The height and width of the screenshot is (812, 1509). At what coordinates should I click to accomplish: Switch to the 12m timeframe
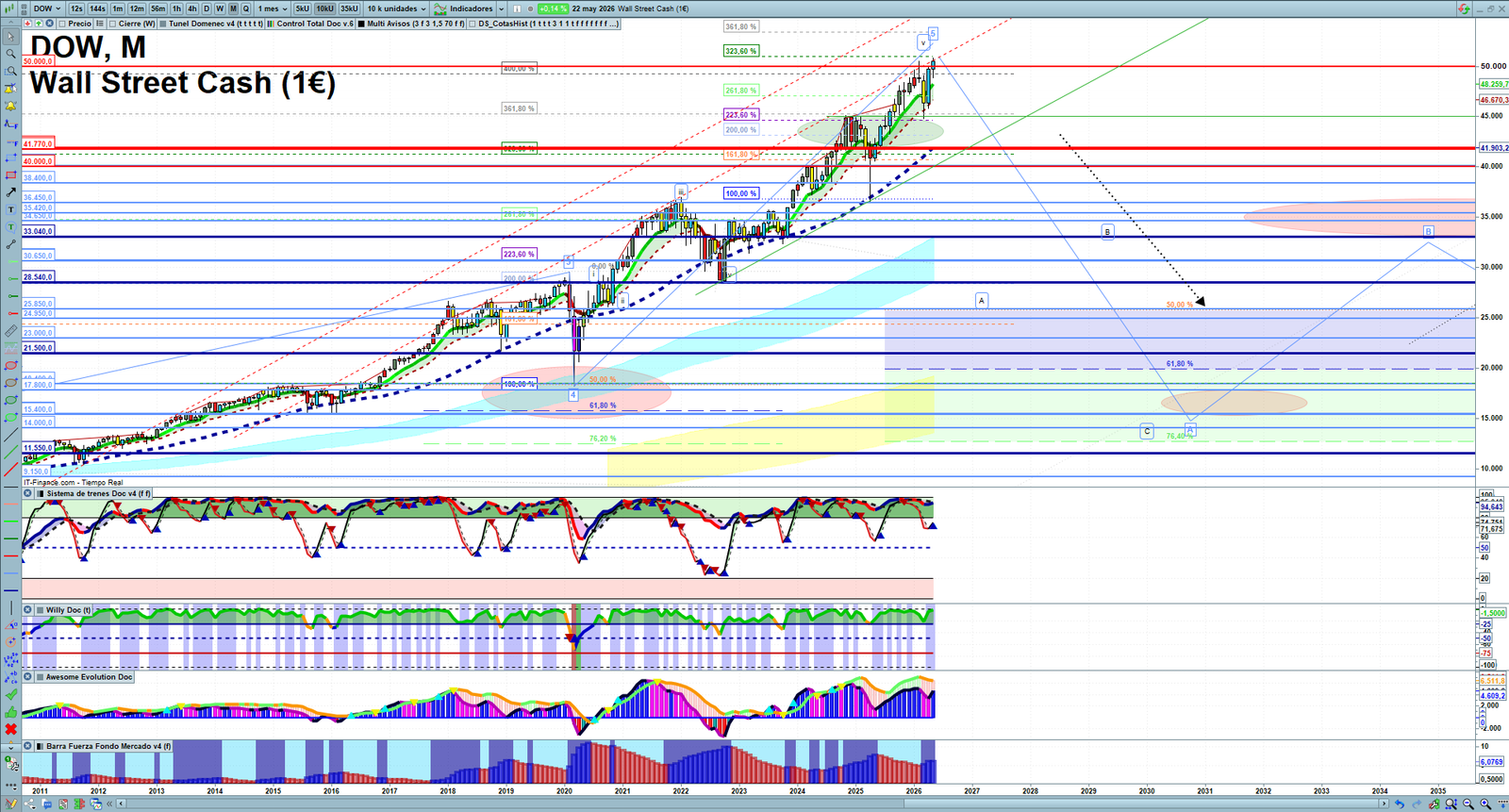click(x=137, y=8)
